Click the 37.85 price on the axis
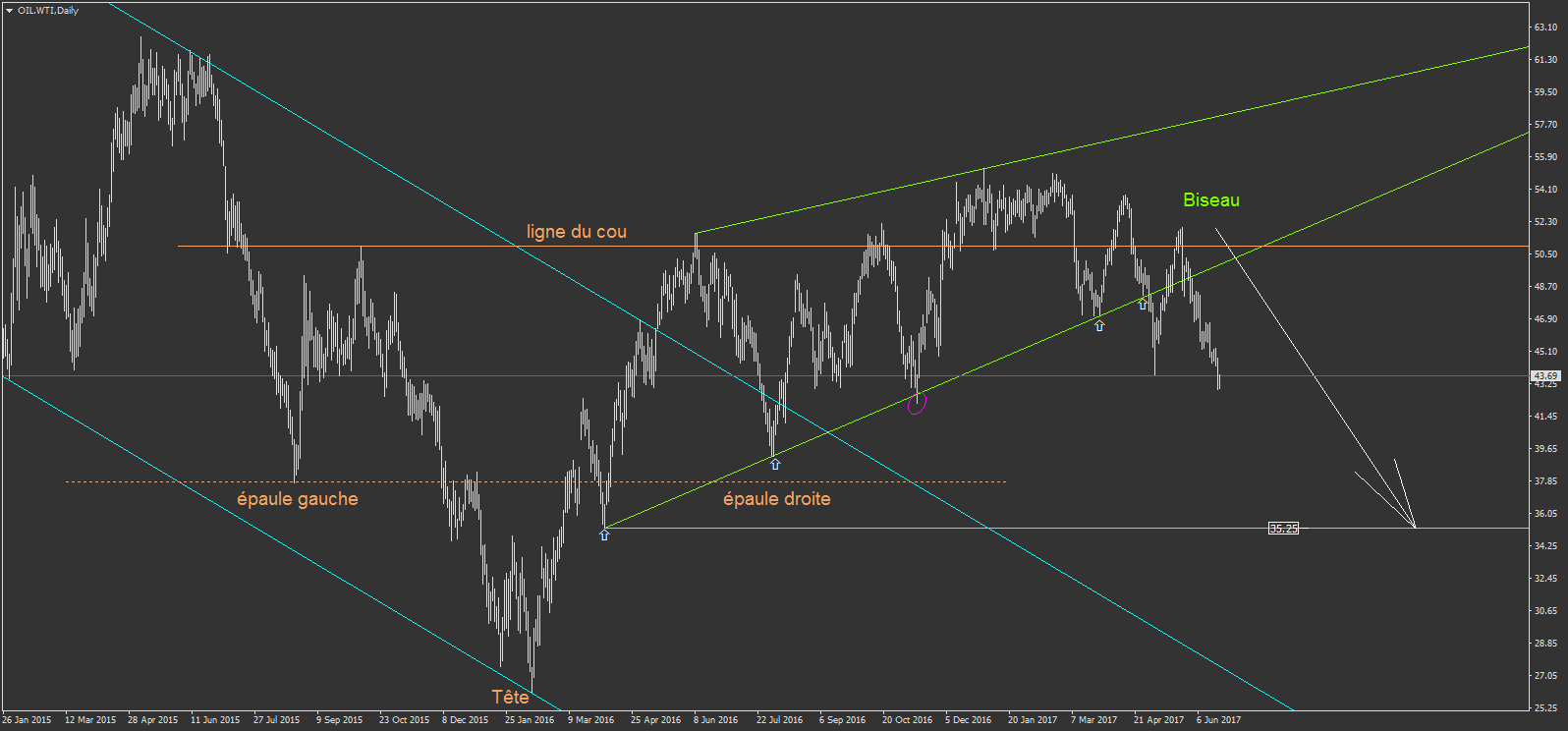Screen dimensions: 1568x731 [x=1545, y=481]
